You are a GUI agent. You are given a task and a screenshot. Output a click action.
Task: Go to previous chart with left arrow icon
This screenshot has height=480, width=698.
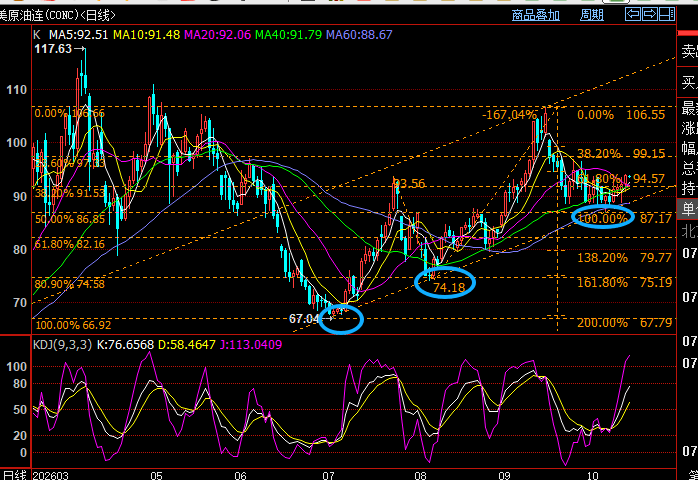click(x=633, y=14)
